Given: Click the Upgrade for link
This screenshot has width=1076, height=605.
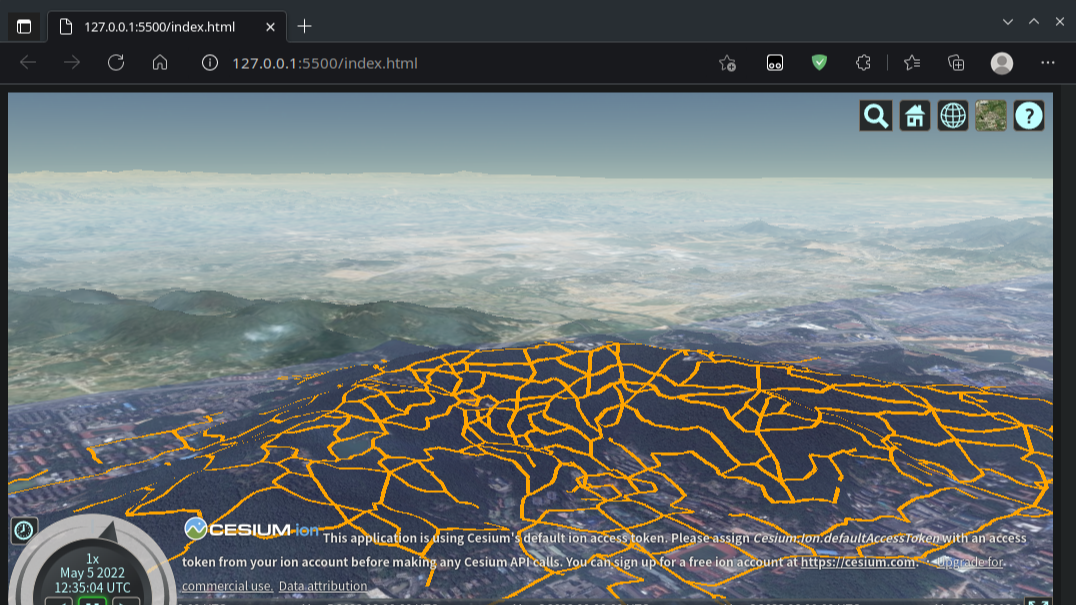Looking at the screenshot, I should [x=970, y=562].
